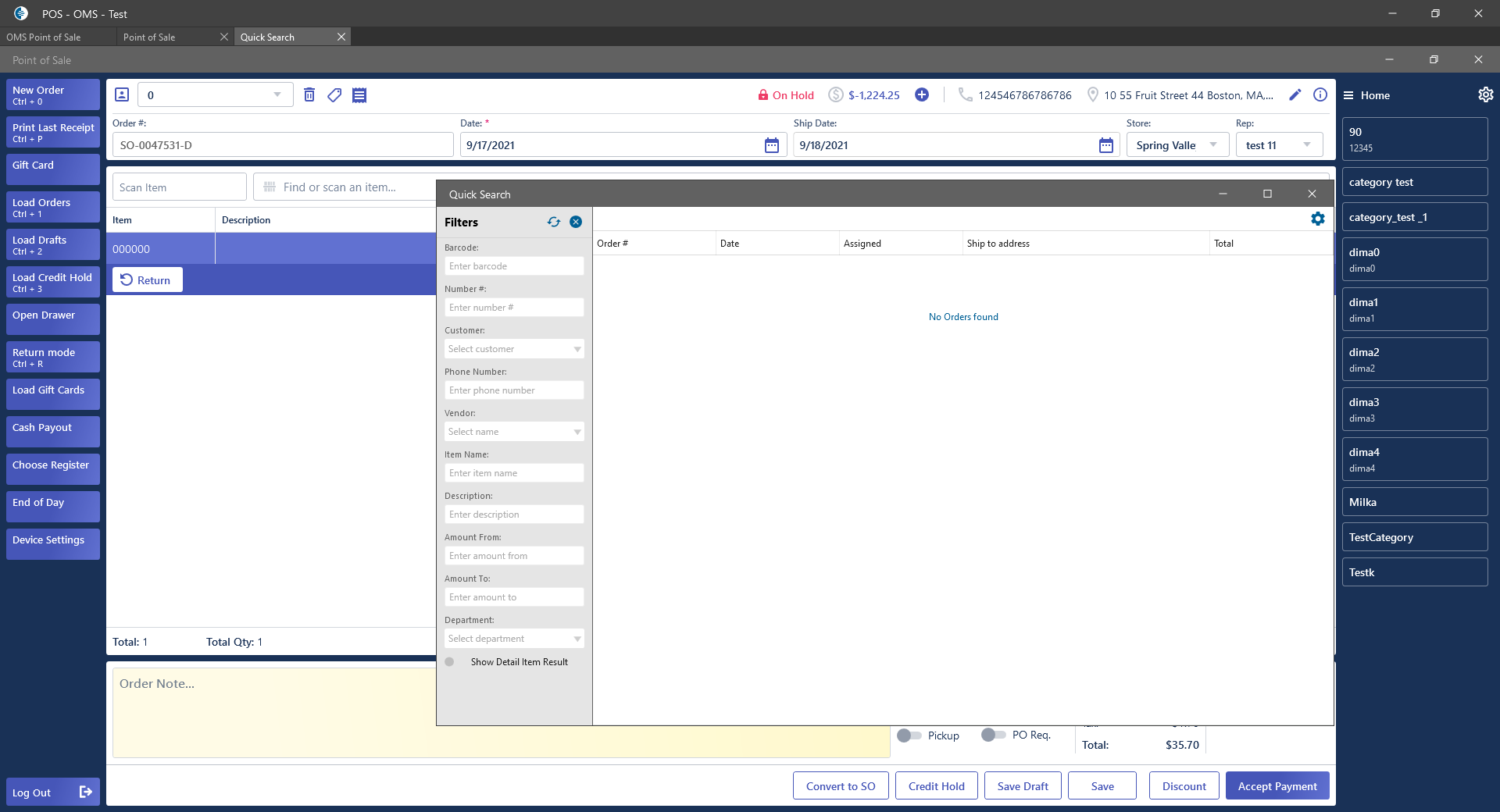This screenshot has height=812, width=1500.
Task: Open the Store dropdown Spring Valle
Action: click(x=1177, y=145)
